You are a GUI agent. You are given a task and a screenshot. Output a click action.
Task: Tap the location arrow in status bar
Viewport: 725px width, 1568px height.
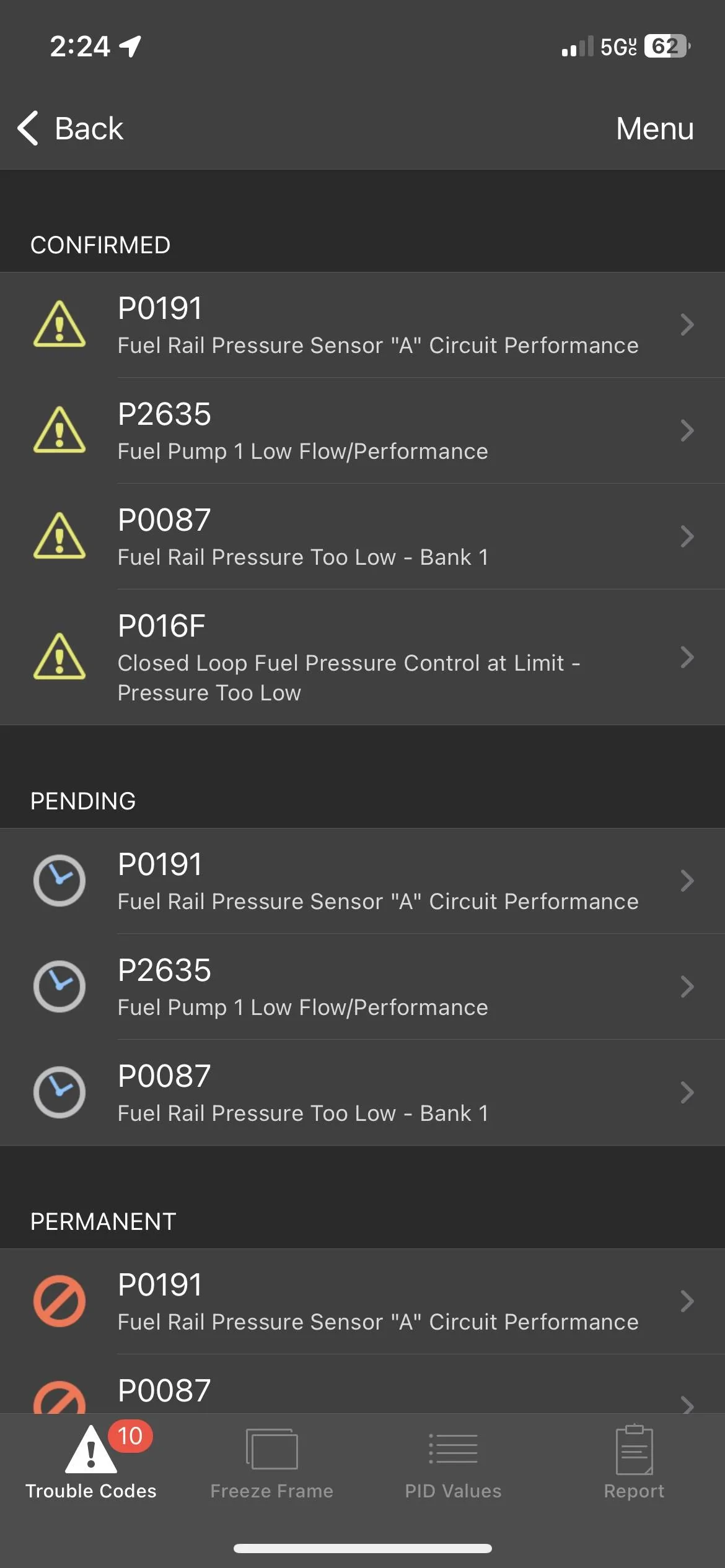pyautogui.click(x=131, y=46)
